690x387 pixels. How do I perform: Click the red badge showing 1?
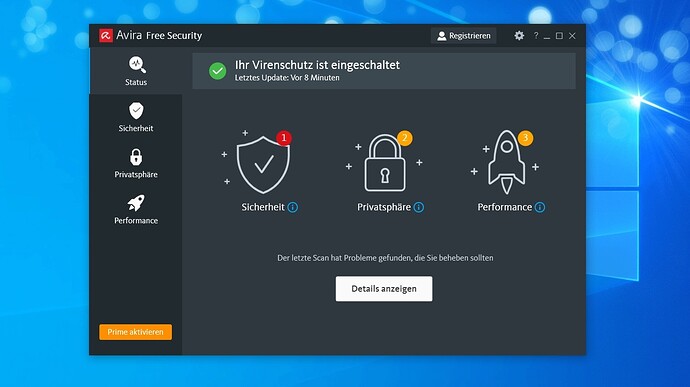[284, 138]
